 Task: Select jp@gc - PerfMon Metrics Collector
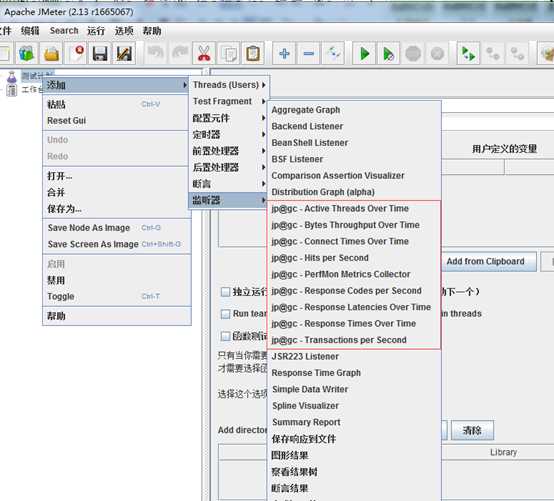click(x=354, y=274)
